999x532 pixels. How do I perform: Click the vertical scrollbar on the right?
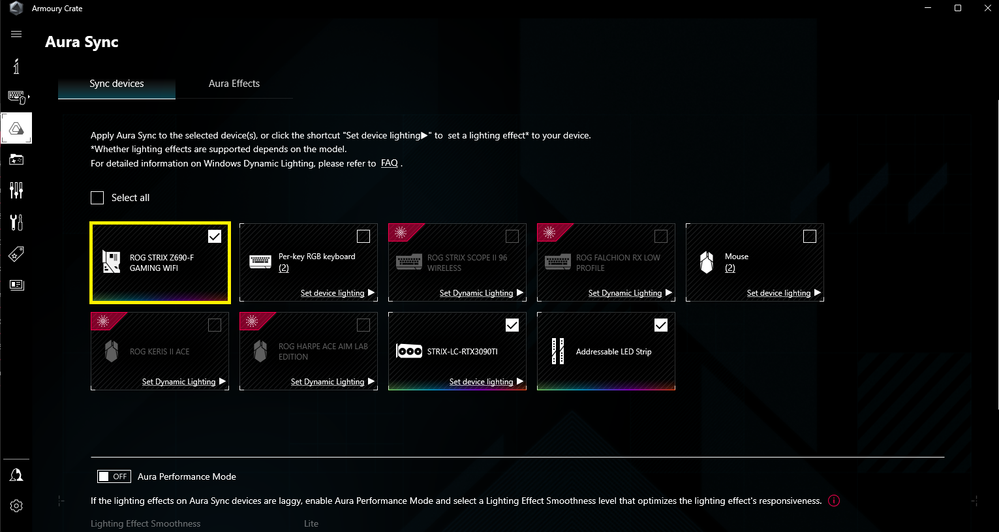997,255
